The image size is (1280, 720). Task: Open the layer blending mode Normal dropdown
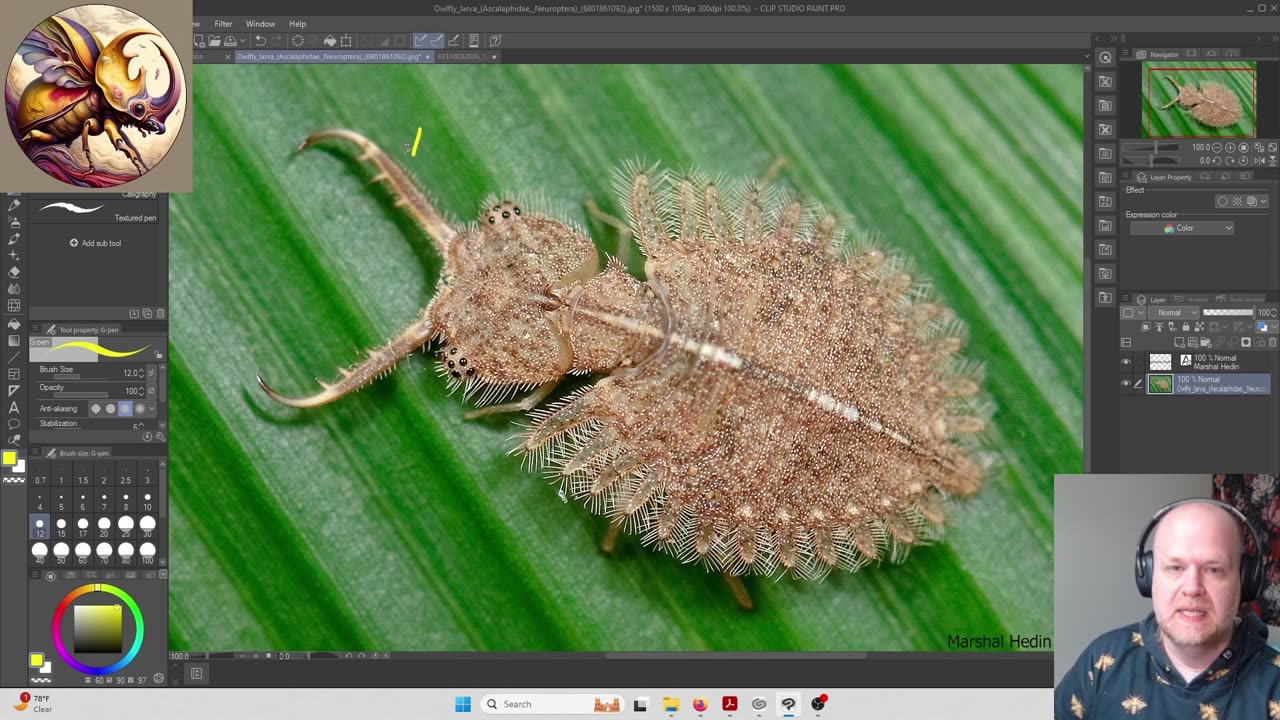pos(1174,313)
